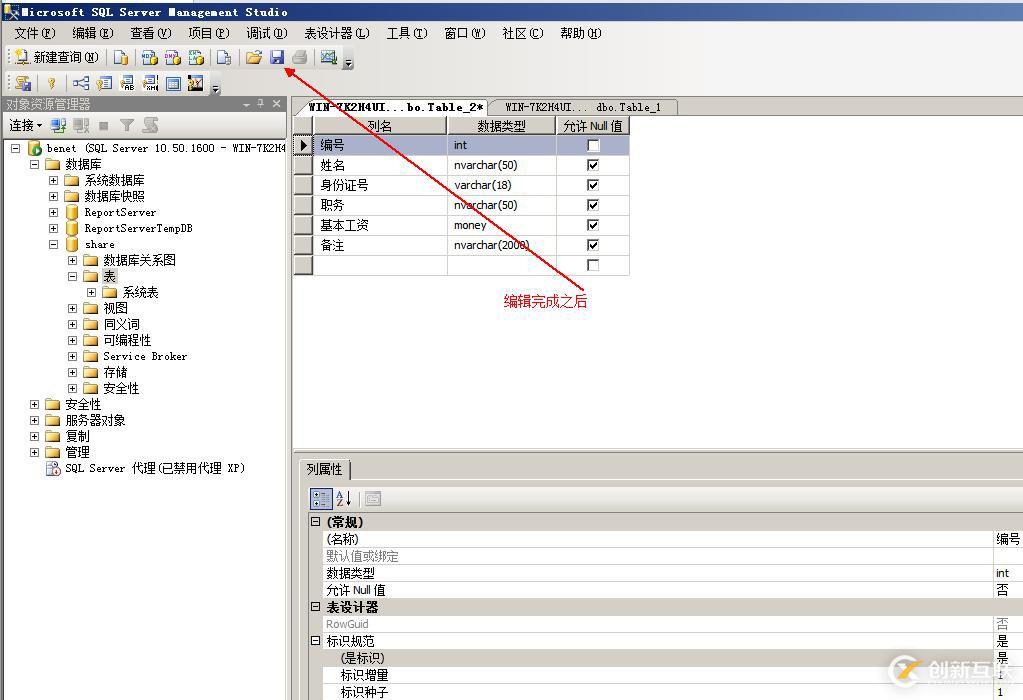Viewport: 1023px width, 700px height.
Task: Click the Generate Change Script icon
Action: 22,82
